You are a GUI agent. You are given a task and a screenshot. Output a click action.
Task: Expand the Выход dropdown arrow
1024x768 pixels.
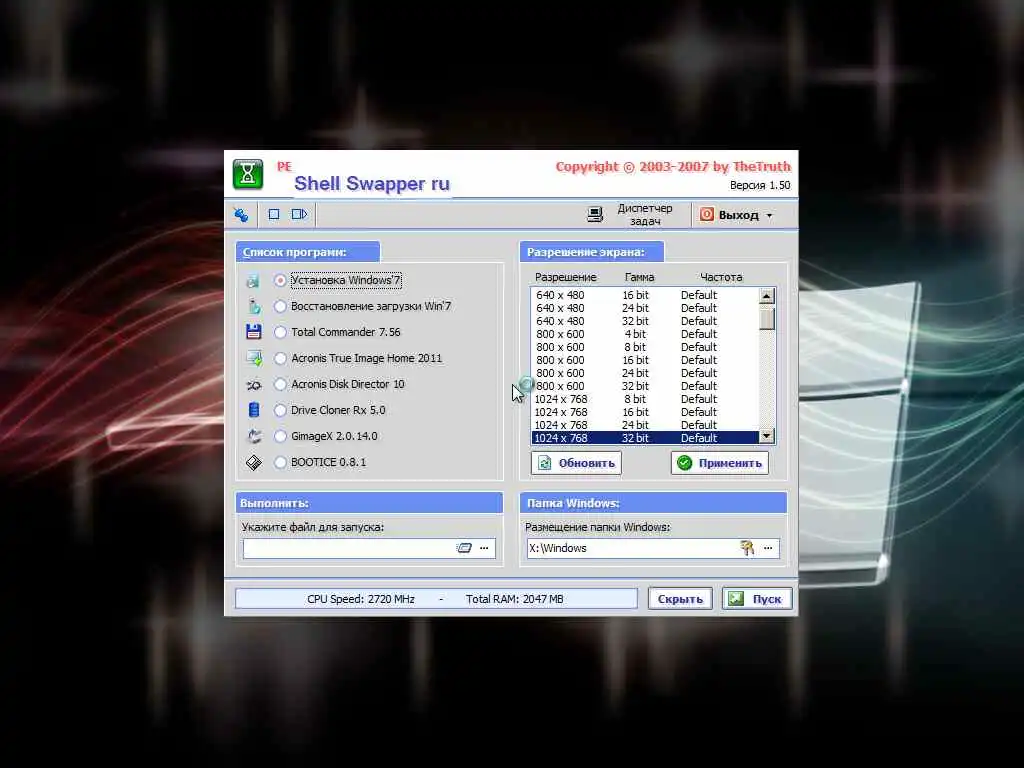769,215
